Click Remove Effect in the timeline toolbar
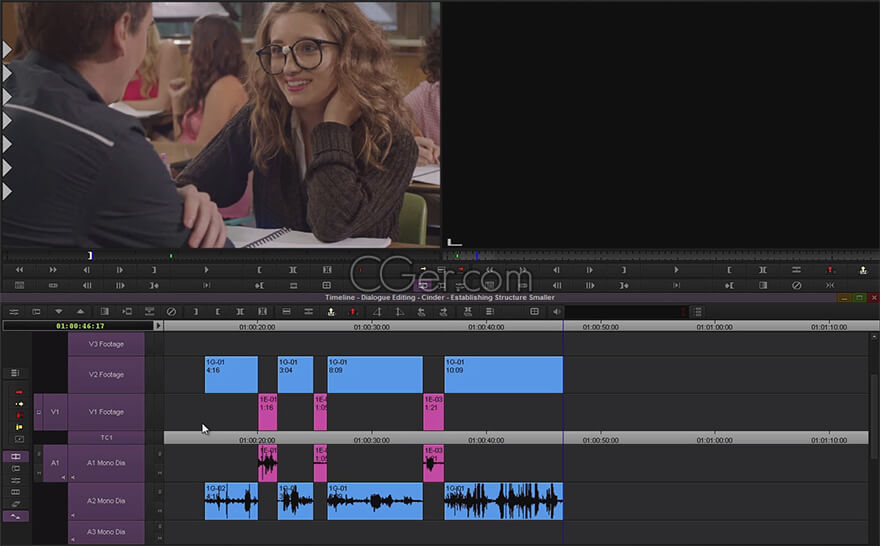The width and height of the screenshot is (880, 546). 172,311
